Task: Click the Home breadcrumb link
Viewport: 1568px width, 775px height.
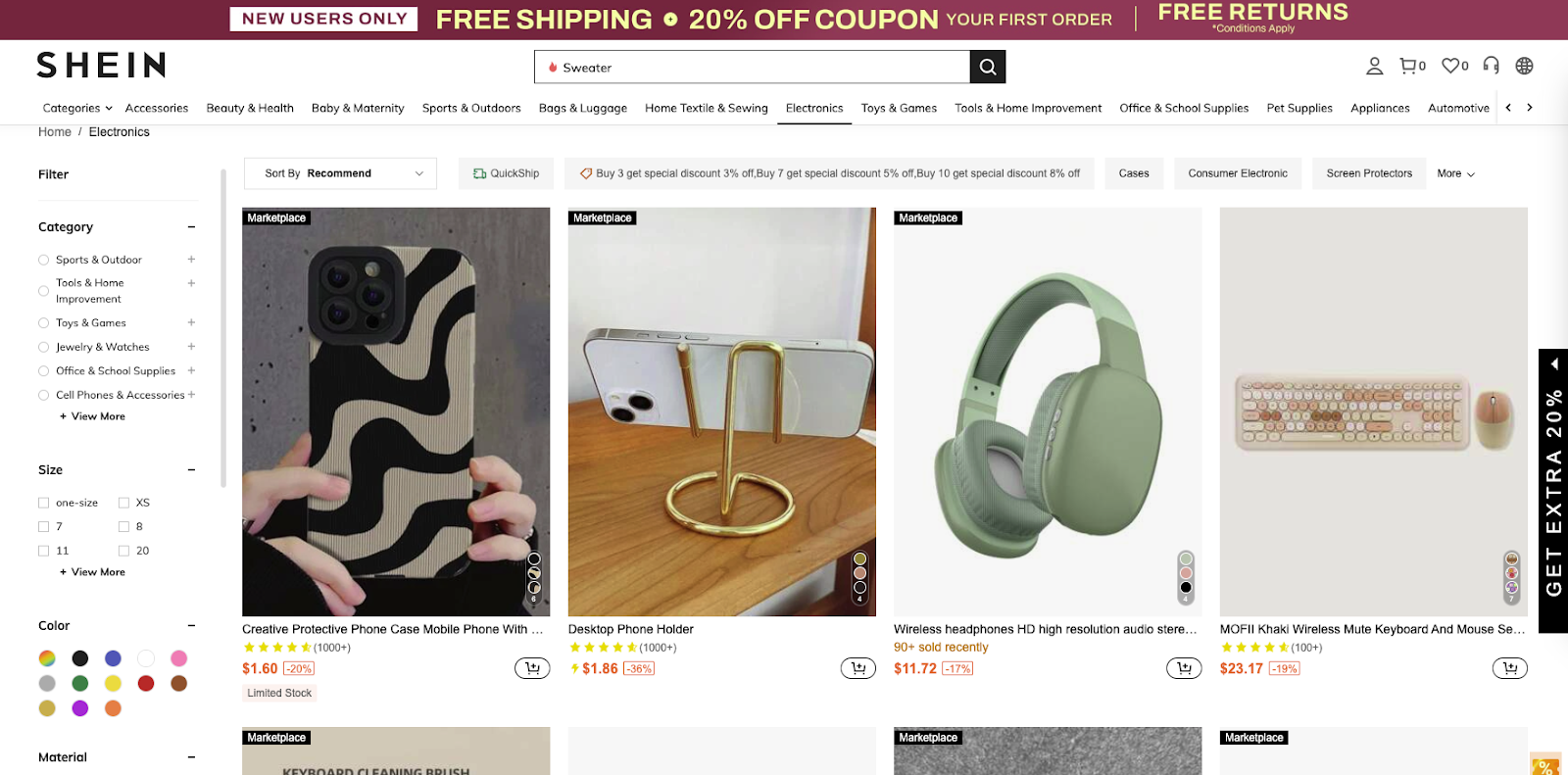Action: pyautogui.click(x=55, y=131)
